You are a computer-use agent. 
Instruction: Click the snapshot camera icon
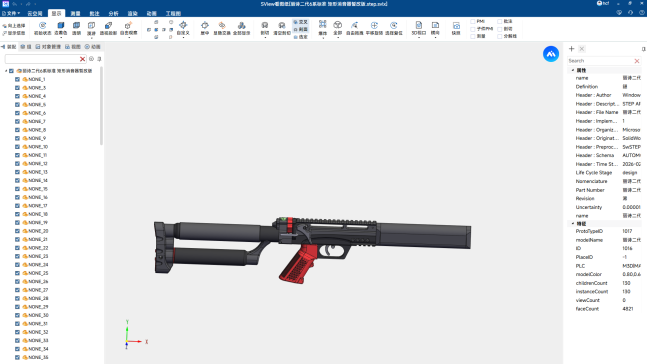tap(456, 26)
